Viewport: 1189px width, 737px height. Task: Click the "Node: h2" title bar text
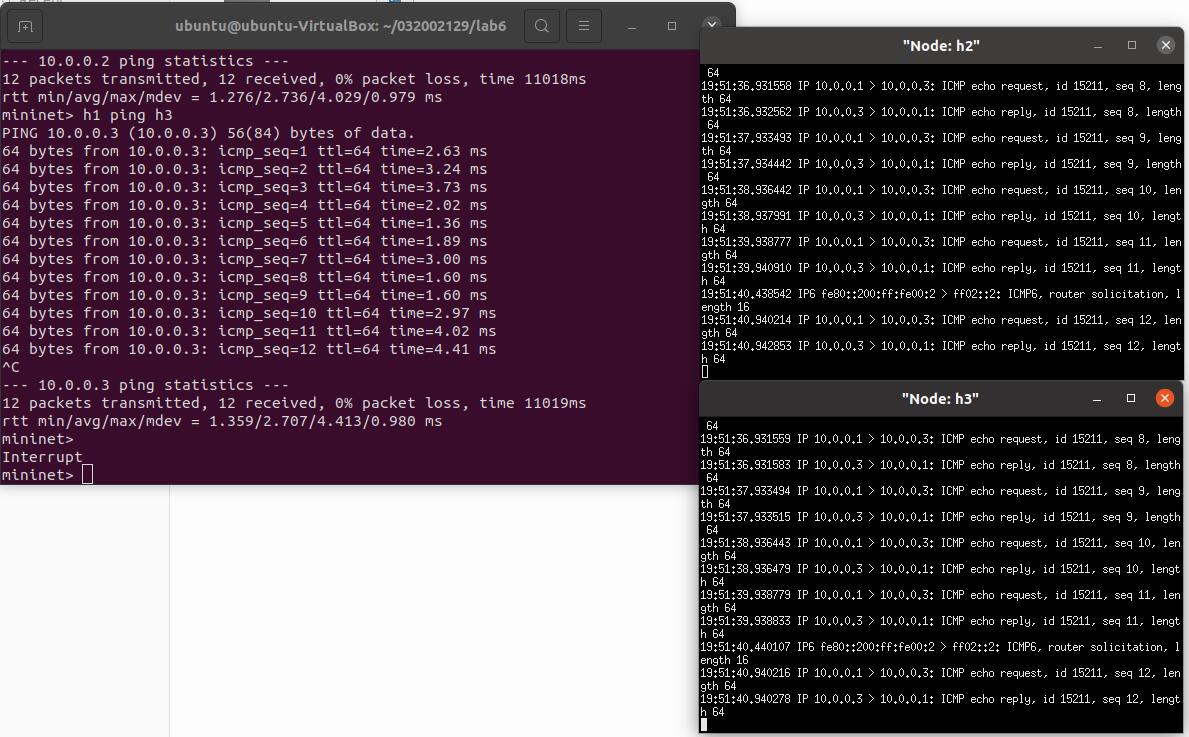point(941,45)
